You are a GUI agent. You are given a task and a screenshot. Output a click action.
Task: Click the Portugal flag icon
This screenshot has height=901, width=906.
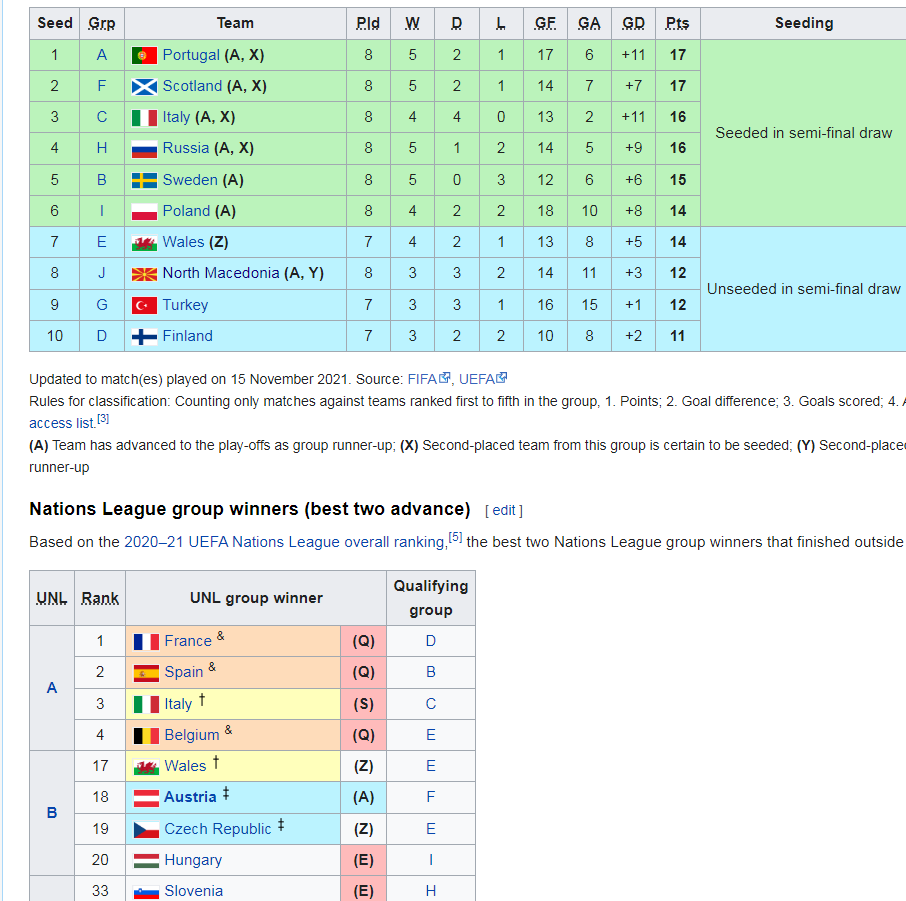(144, 55)
